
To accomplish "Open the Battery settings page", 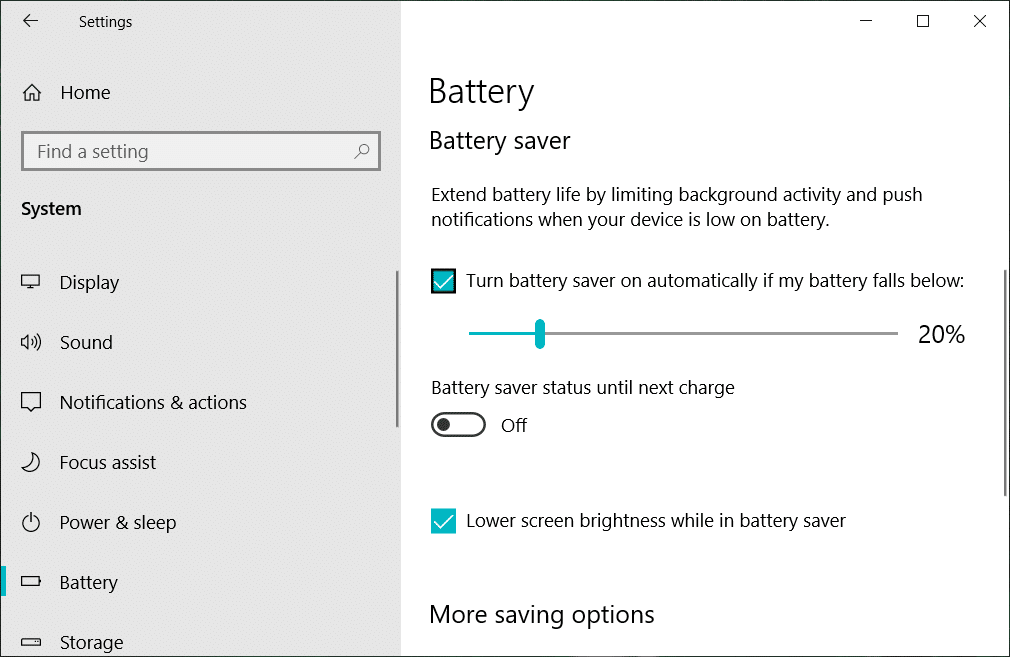I will (88, 582).
